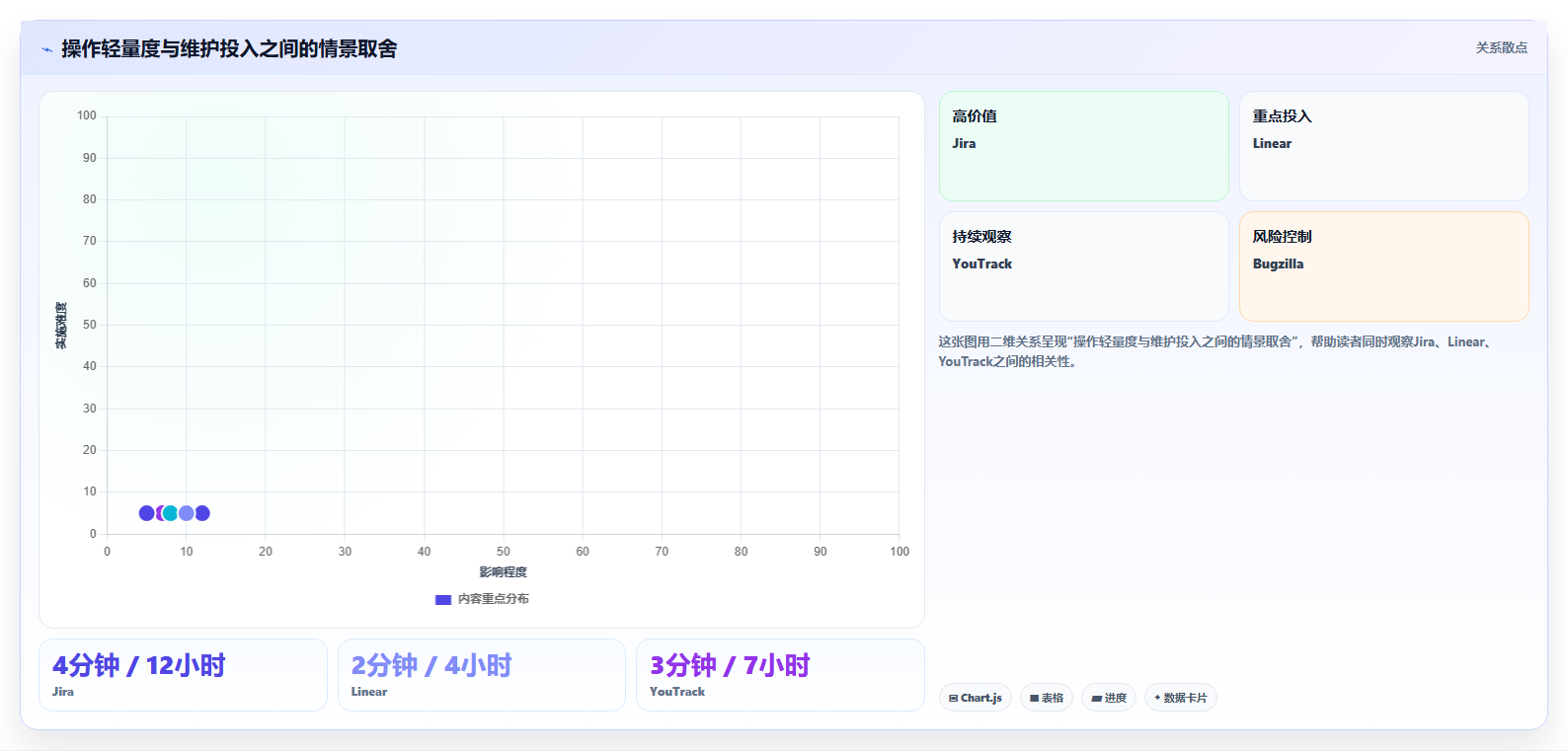Open the 持续观察 YouTrack quadrant card
Viewport: 1568px width, 751px height.
click(x=1083, y=266)
